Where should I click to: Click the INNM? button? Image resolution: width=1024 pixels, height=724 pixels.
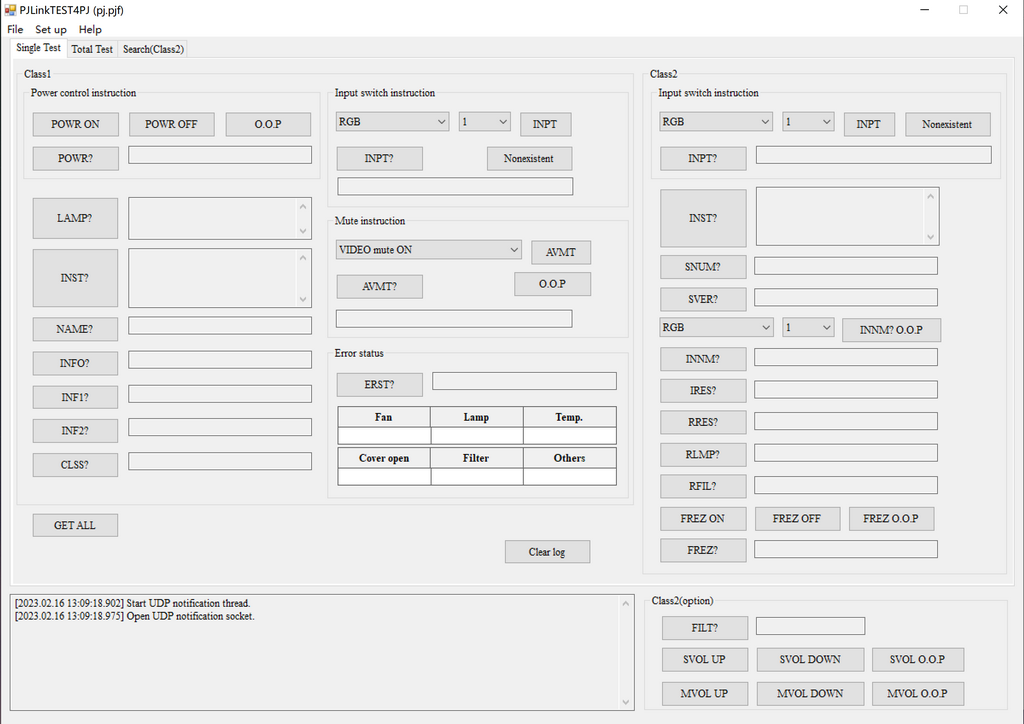tap(703, 358)
